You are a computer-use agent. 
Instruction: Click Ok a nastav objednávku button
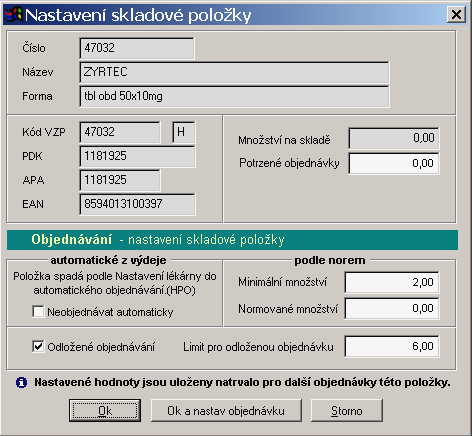point(226,411)
